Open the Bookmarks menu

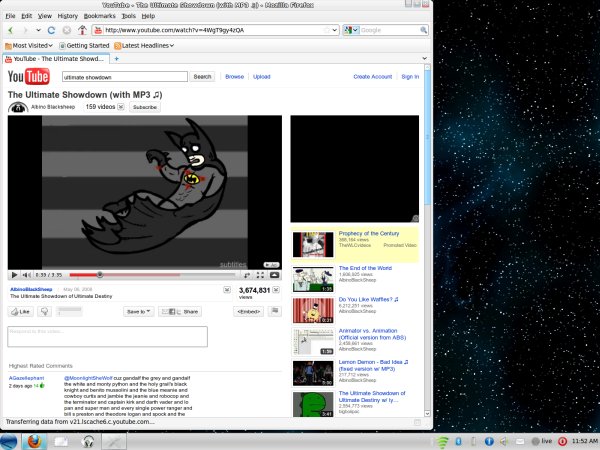[x=99, y=17]
